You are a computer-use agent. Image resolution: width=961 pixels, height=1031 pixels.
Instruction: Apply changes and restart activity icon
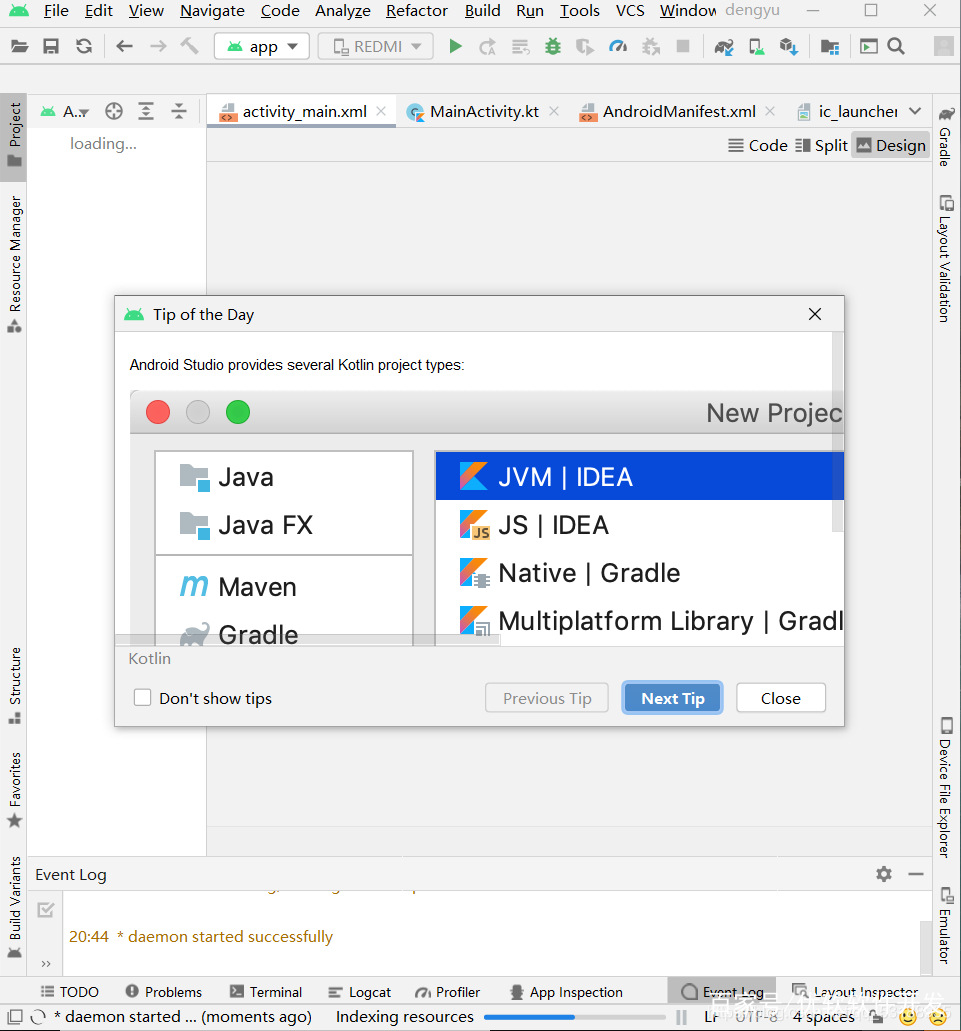click(x=487, y=47)
